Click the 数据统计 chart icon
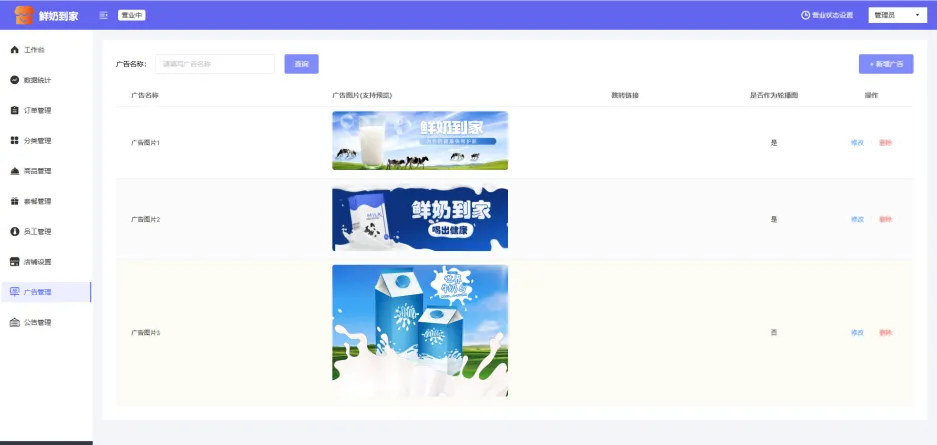 (x=14, y=80)
